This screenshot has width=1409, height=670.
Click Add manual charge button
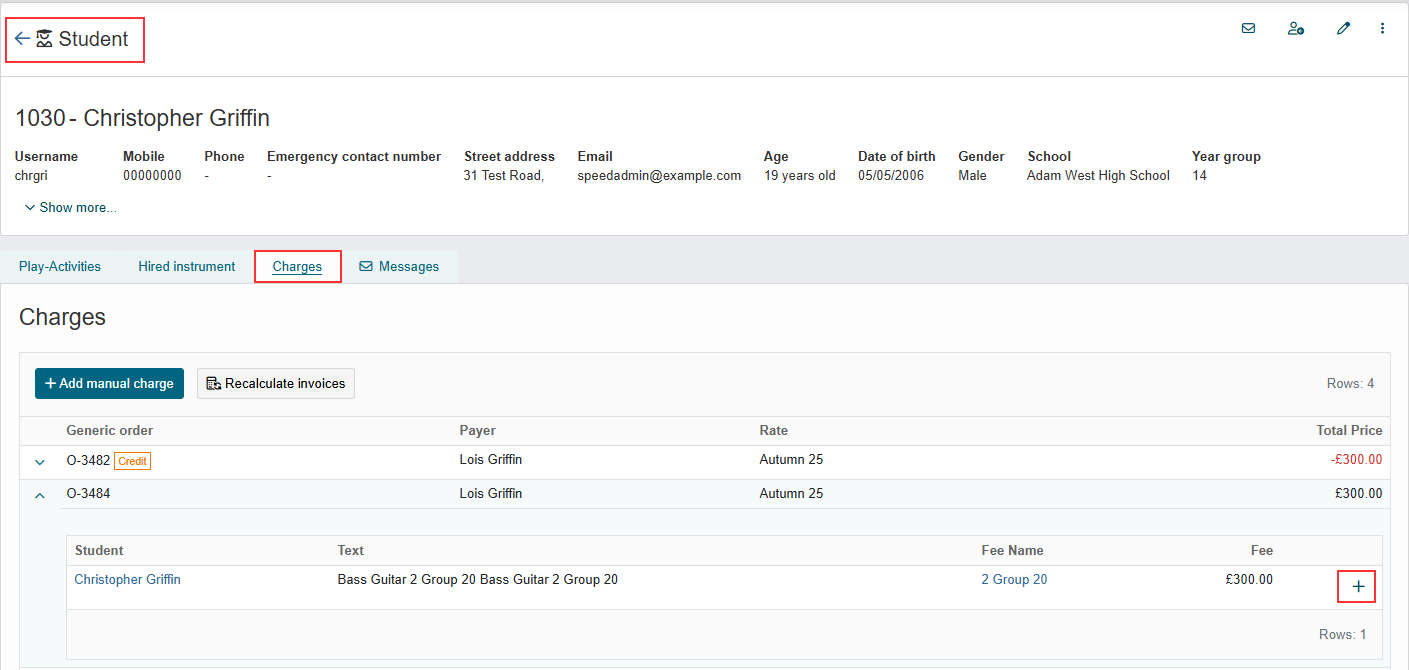[109, 383]
